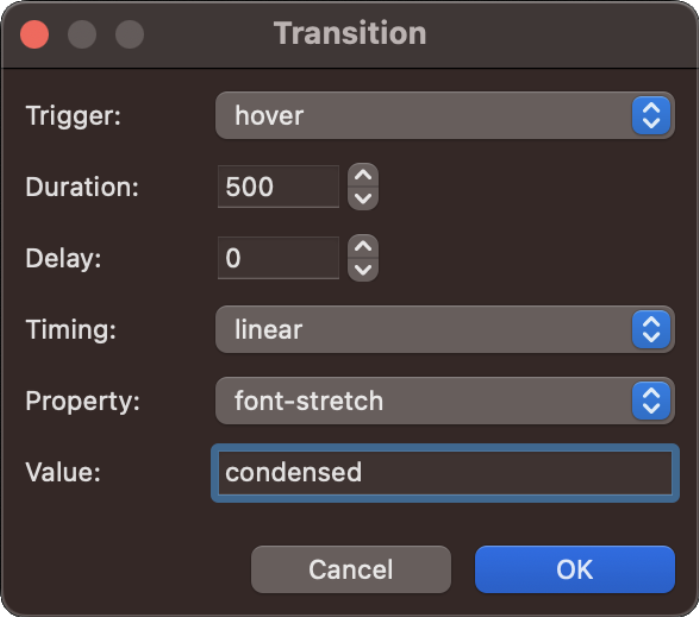
Task: Confirm the transition with the OK button
Action: [x=574, y=570]
